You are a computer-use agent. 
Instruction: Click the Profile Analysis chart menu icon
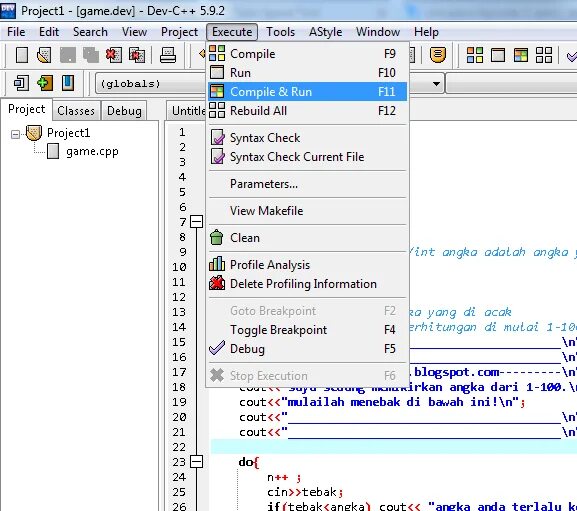[x=217, y=264]
